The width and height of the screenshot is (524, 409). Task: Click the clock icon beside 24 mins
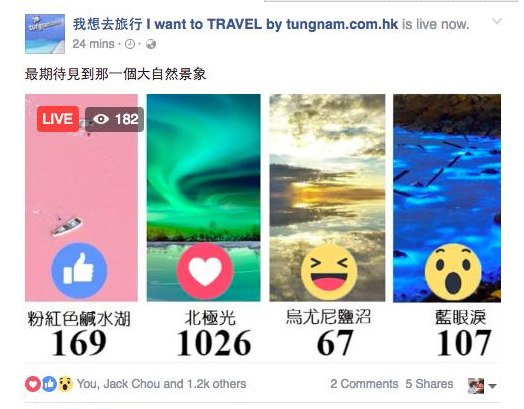130,44
